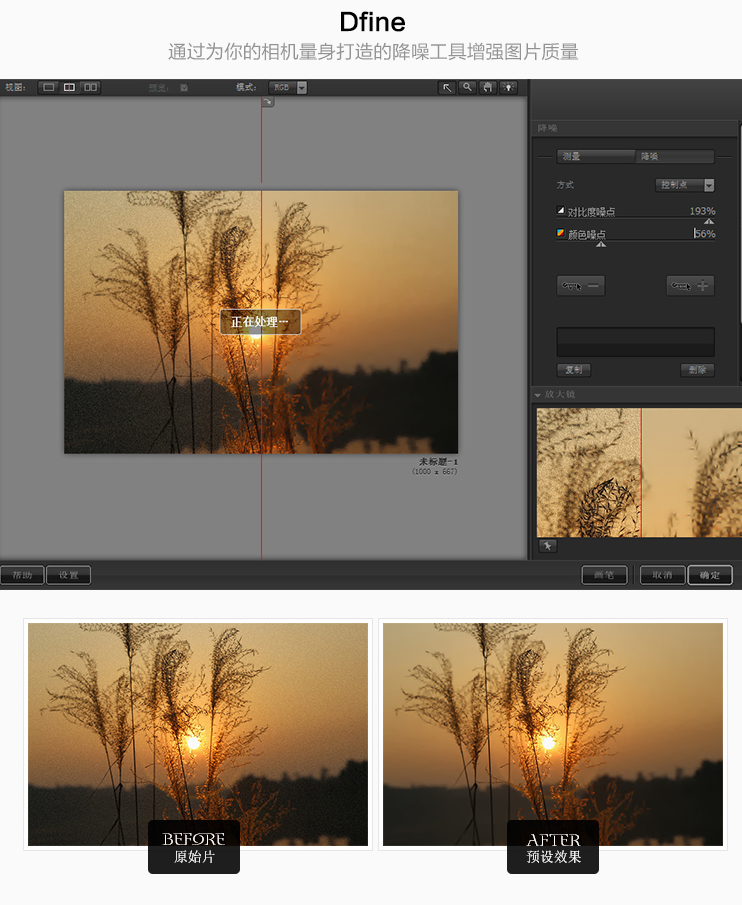Adjust the 对比度噪点 slider handle
This screenshot has height=905, width=742.
[x=709, y=222]
